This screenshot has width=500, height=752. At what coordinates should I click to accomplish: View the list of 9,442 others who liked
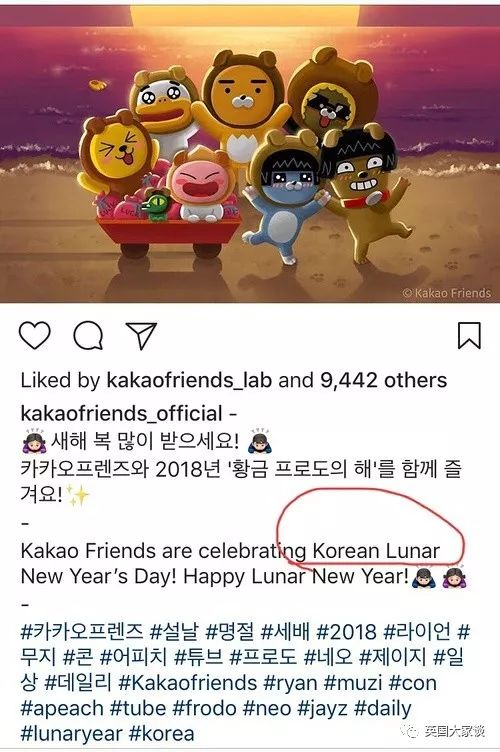pos(384,380)
